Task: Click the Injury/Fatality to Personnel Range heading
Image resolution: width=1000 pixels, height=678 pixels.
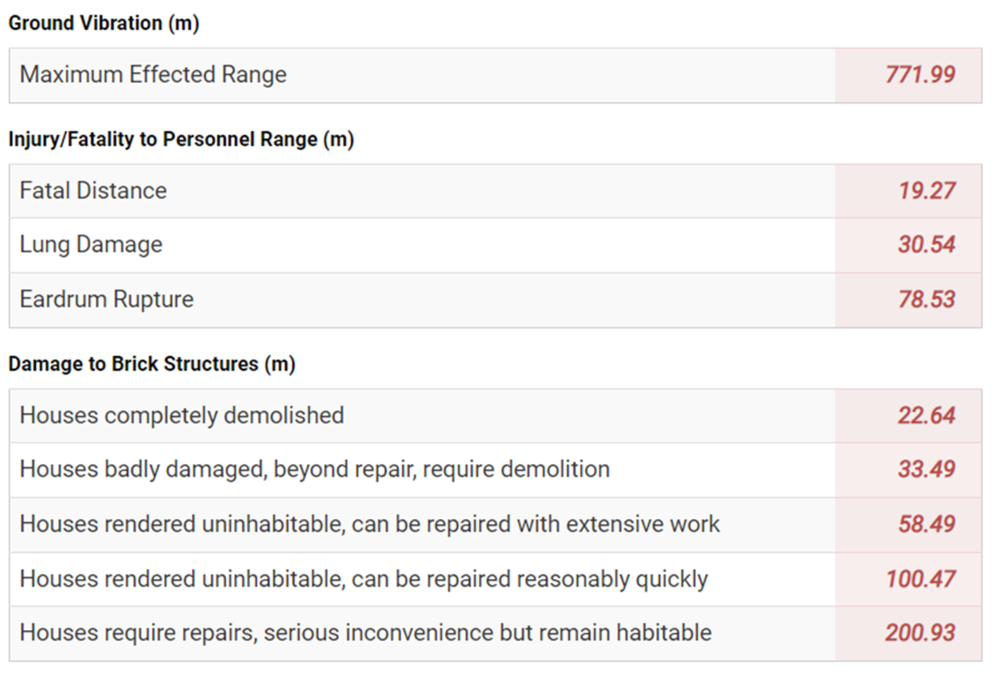Action: tap(181, 140)
